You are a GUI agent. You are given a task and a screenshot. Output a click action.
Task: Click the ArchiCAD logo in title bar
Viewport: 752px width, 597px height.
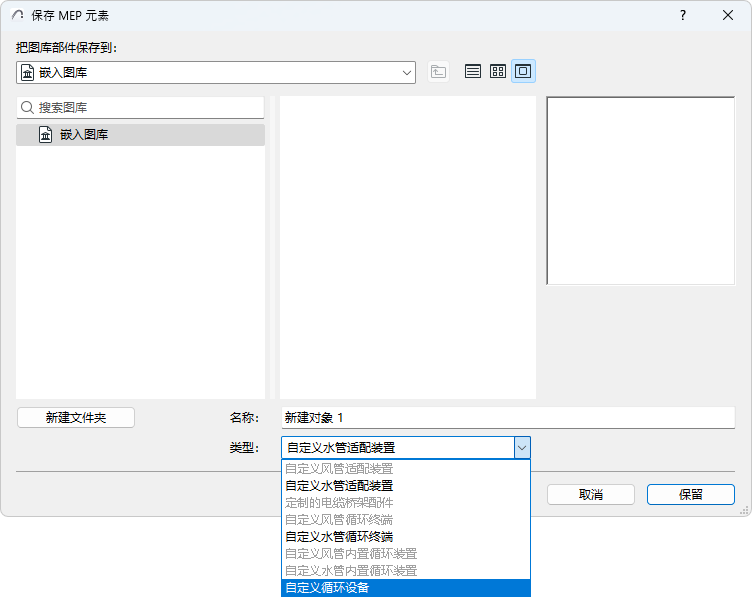click(x=18, y=15)
